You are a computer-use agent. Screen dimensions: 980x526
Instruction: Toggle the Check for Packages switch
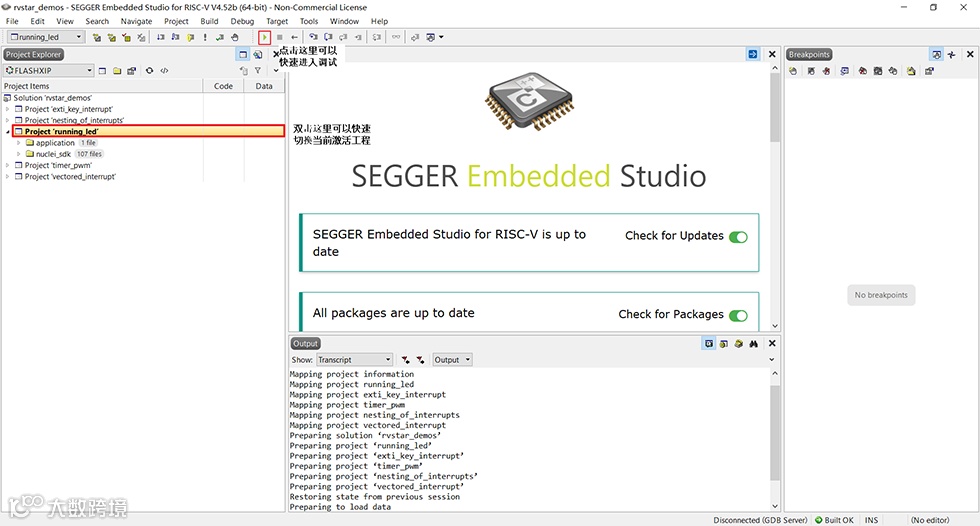[x=738, y=315]
